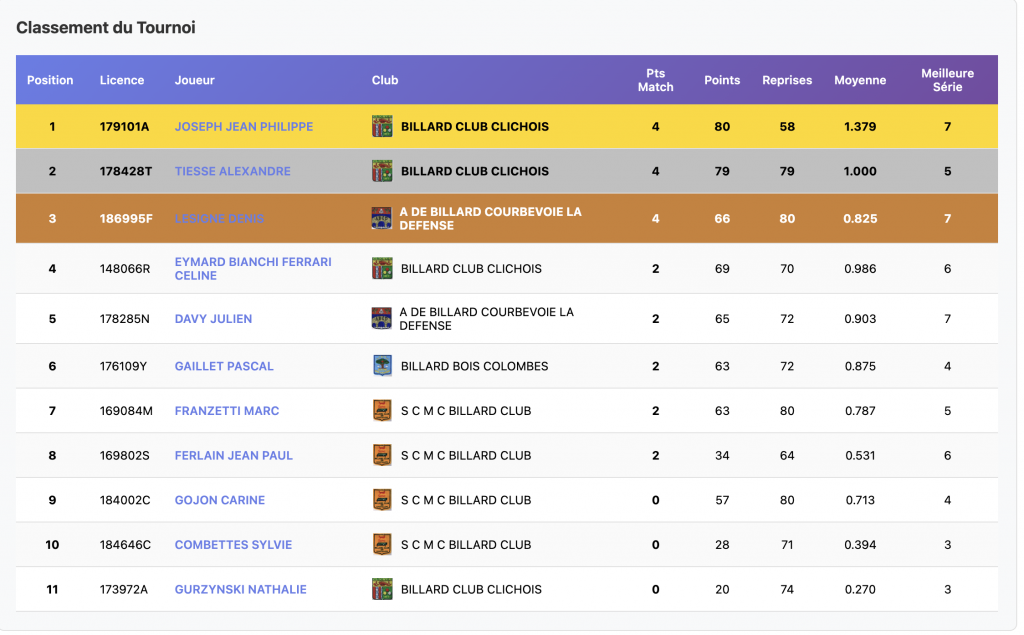Click the Position column header
Viewport: 1024px width, 635px height.
tap(50, 80)
